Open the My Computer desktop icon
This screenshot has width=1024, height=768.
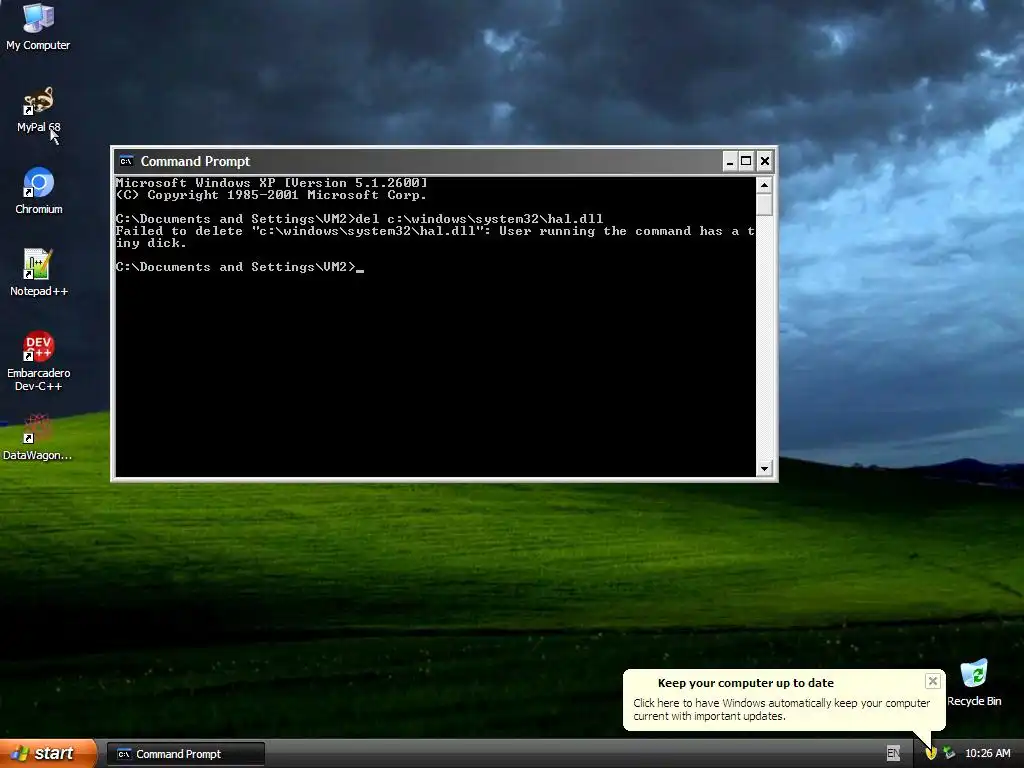(x=38, y=26)
